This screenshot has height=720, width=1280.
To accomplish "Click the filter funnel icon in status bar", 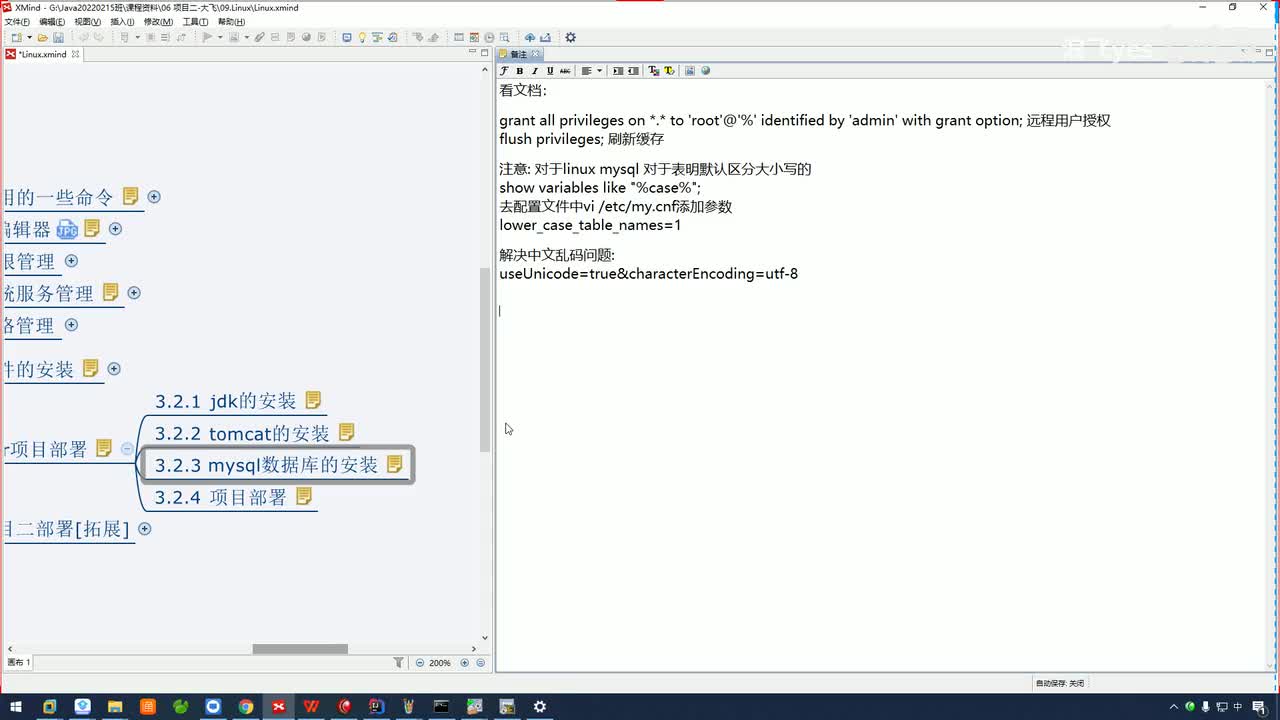I will (399, 662).
